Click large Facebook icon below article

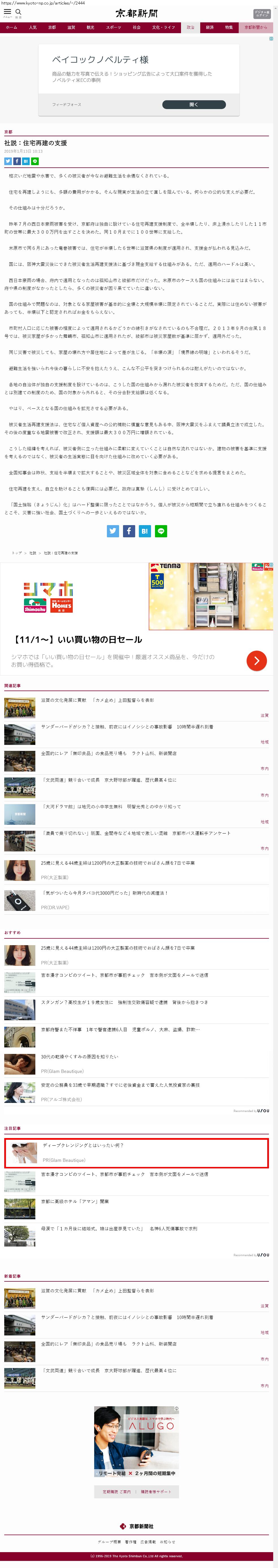[x=129, y=531]
